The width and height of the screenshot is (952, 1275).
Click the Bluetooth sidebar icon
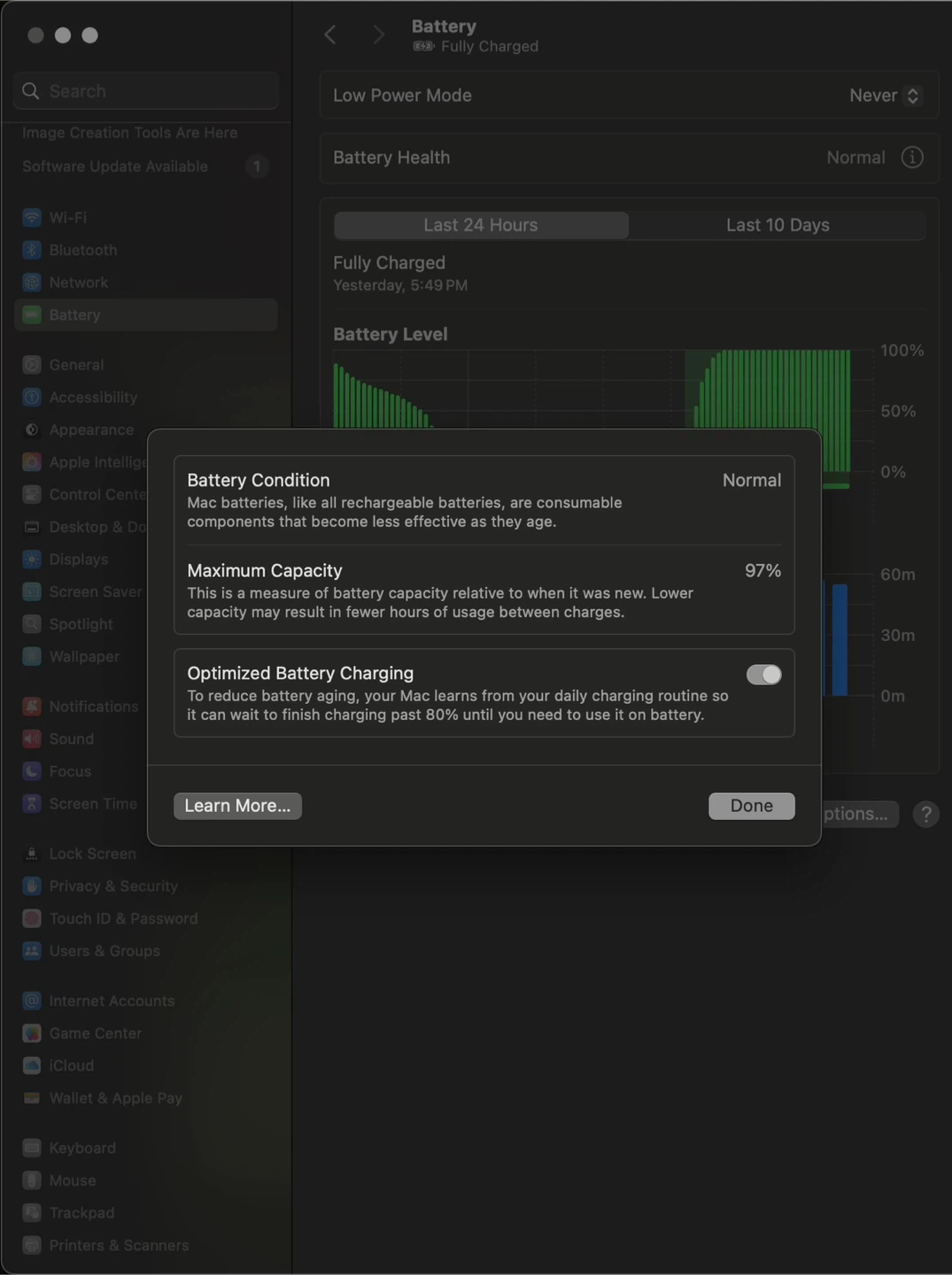coord(32,250)
